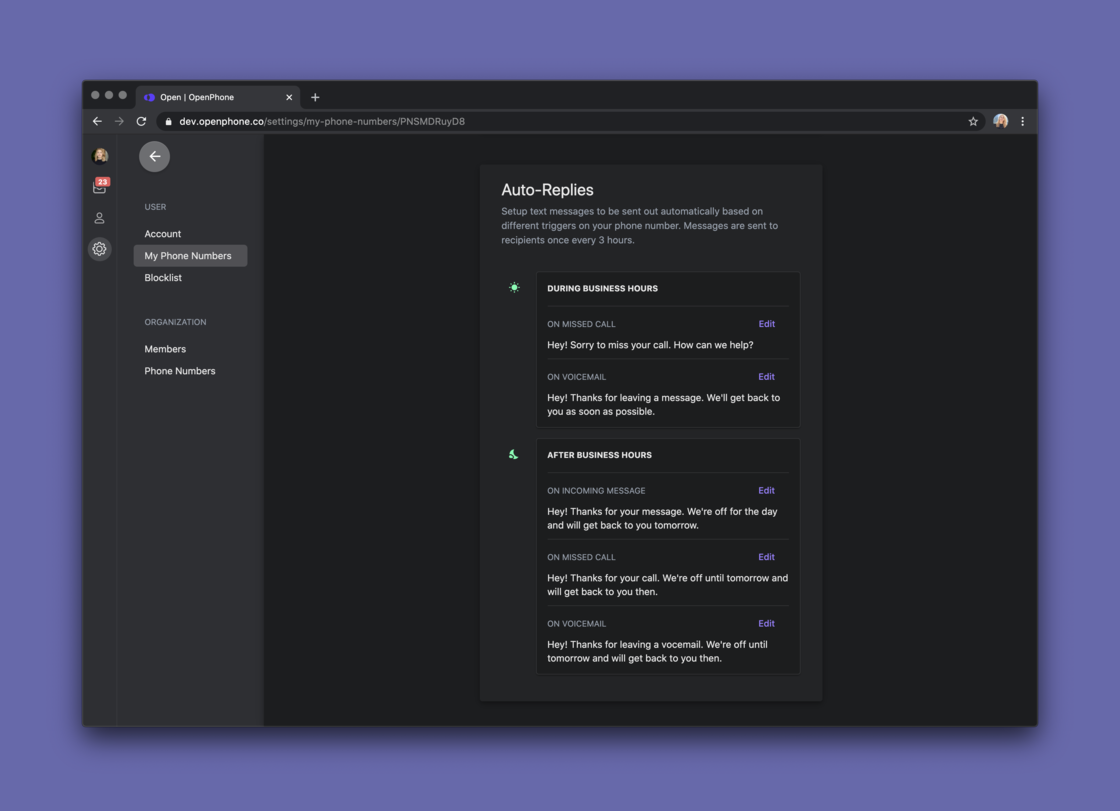Click the sun icon for business hours

point(514,287)
